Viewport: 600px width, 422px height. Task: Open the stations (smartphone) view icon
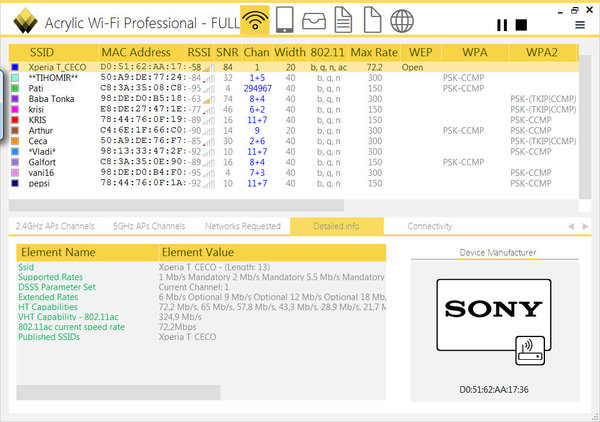[284, 20]
